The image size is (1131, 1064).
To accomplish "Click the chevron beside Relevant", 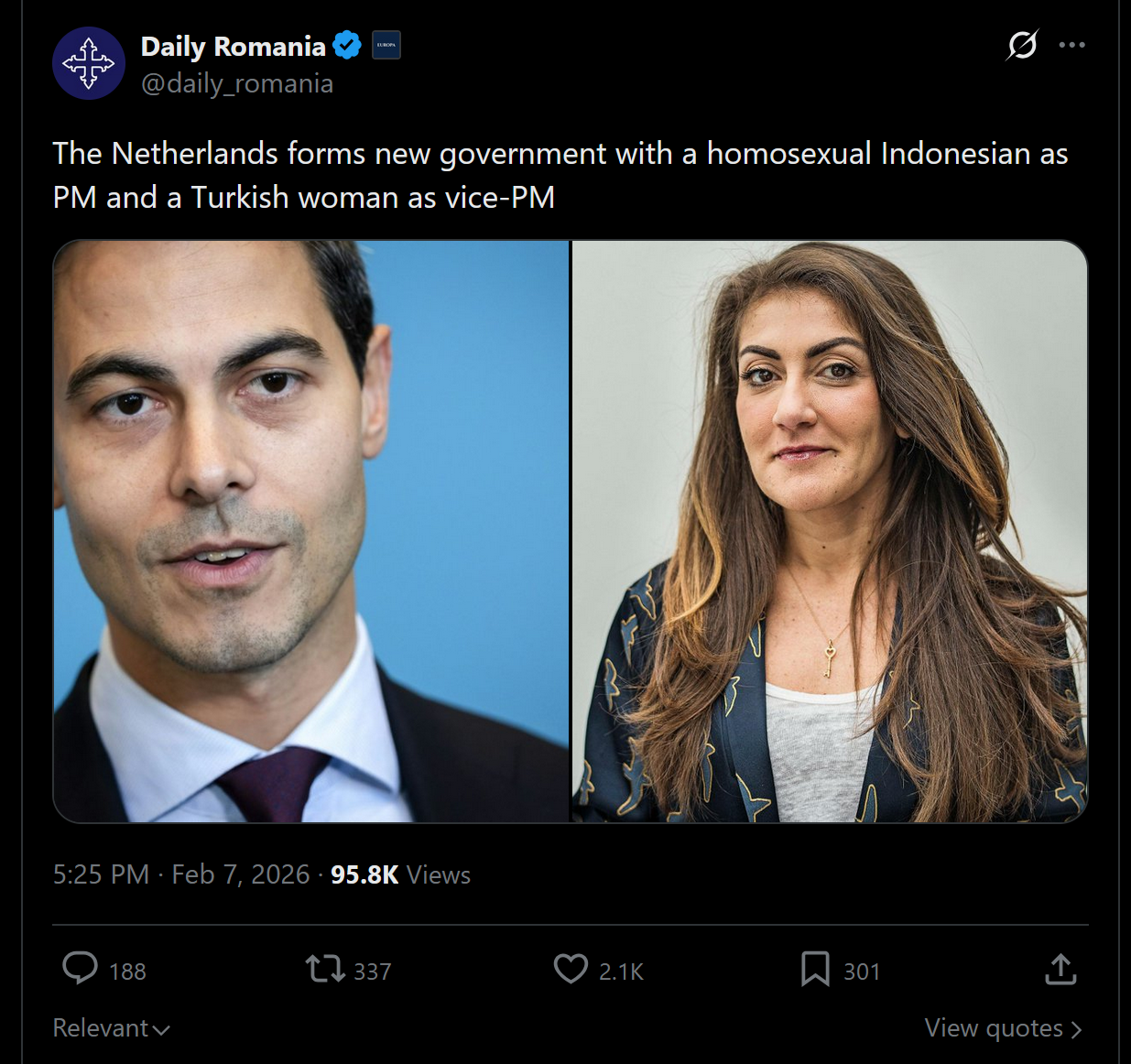I will tap(161, 1030).
